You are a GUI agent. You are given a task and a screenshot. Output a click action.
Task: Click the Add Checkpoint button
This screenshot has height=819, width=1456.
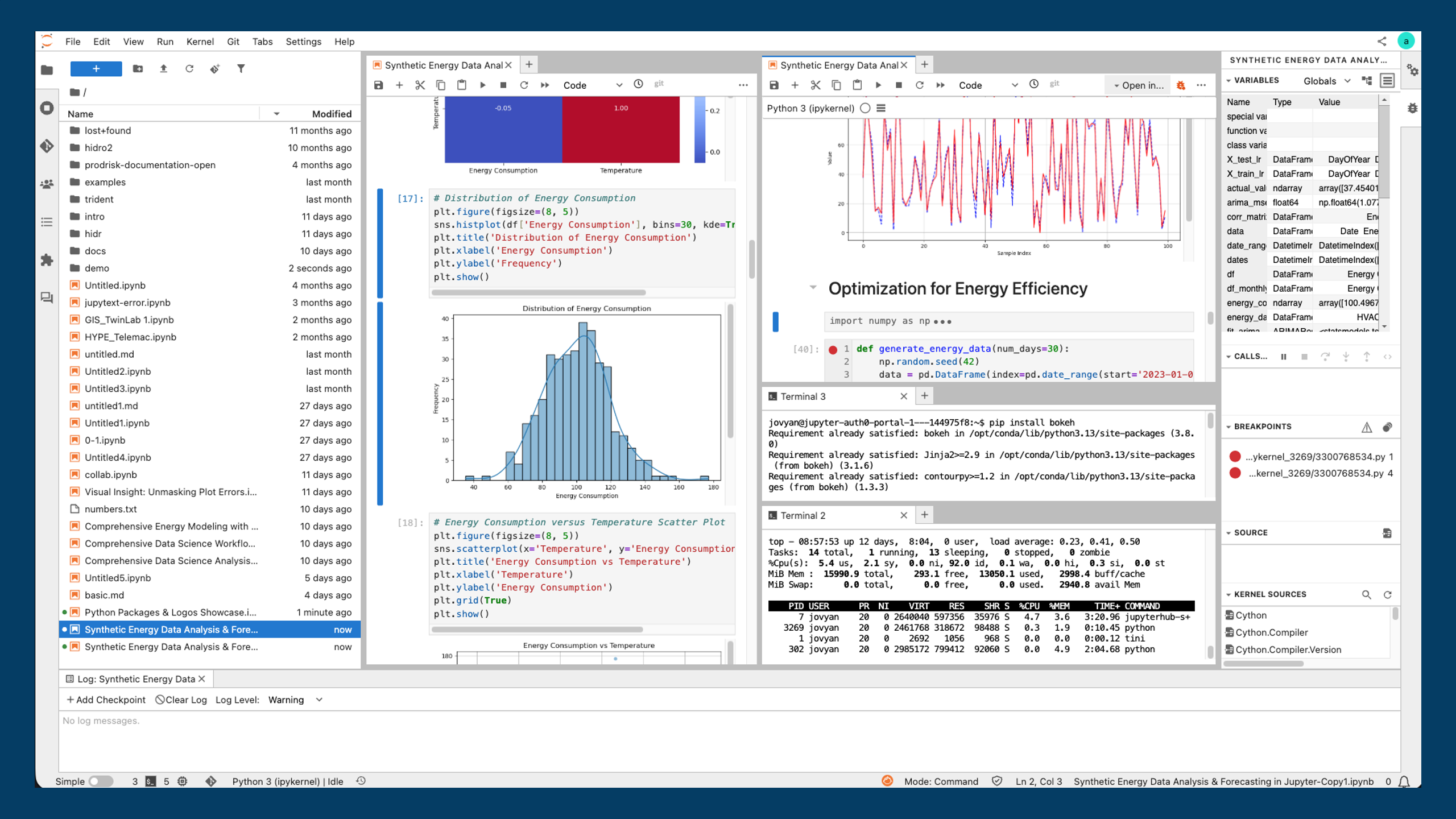105,700
